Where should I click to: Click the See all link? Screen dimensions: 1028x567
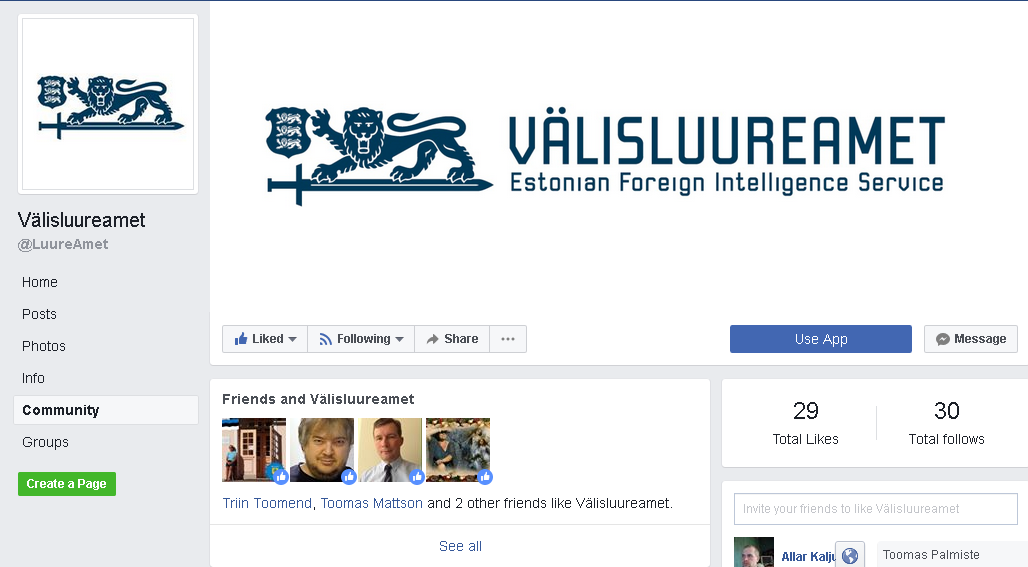tap(460, 546)
